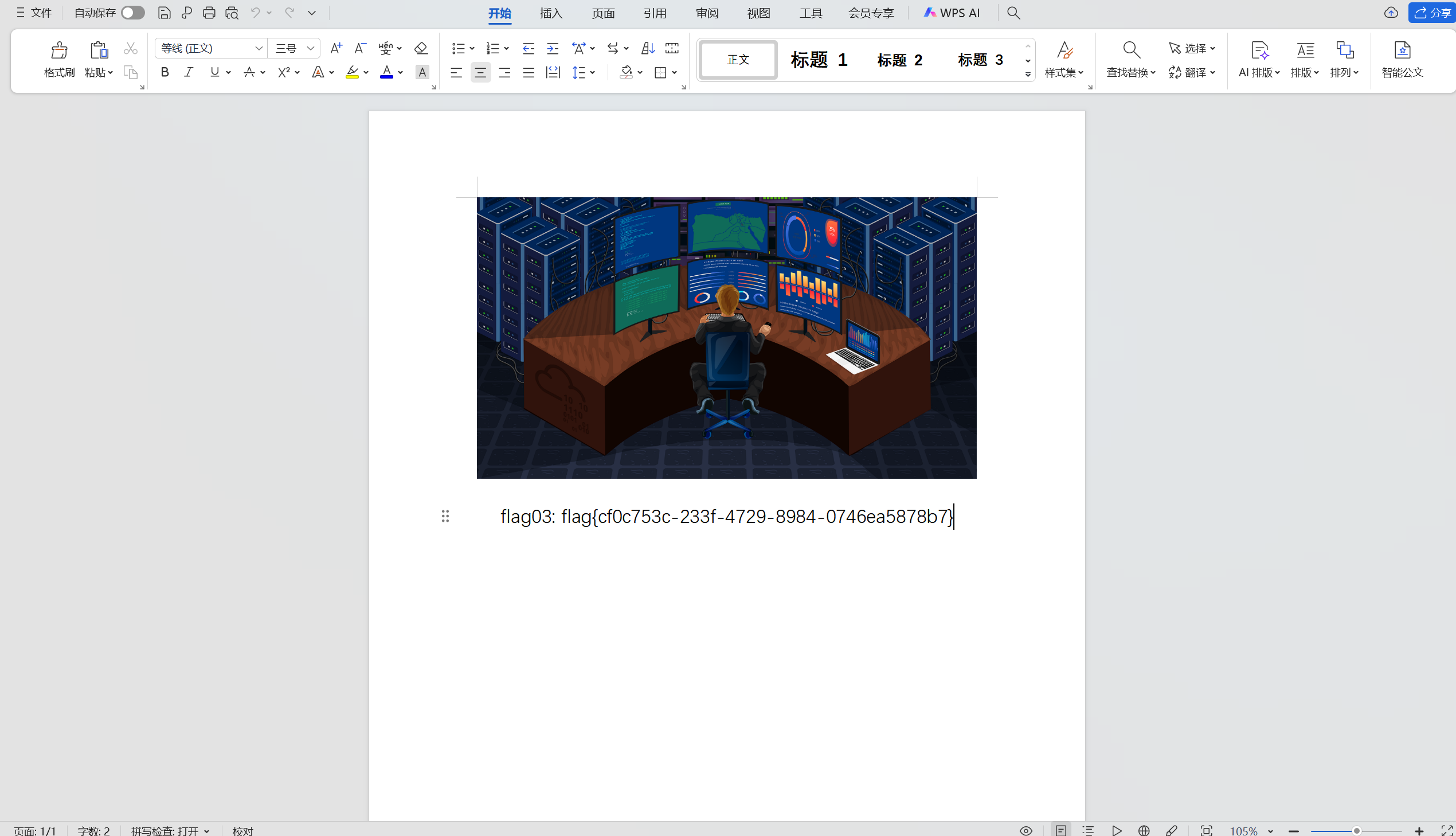Apply the Heading 1 (标题 1) style
The width and height of the screenshot is (1456, 836).
[x=819, y=60]
